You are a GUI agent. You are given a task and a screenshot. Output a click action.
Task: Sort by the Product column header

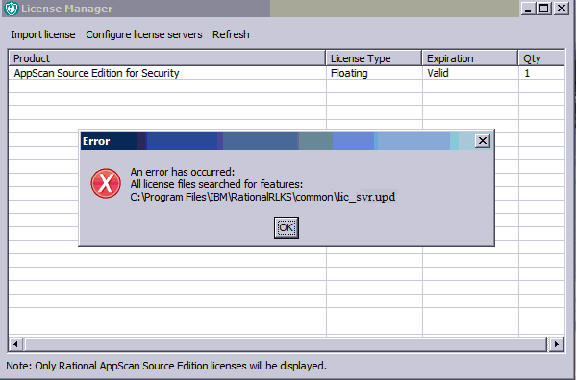click(167, 58)
